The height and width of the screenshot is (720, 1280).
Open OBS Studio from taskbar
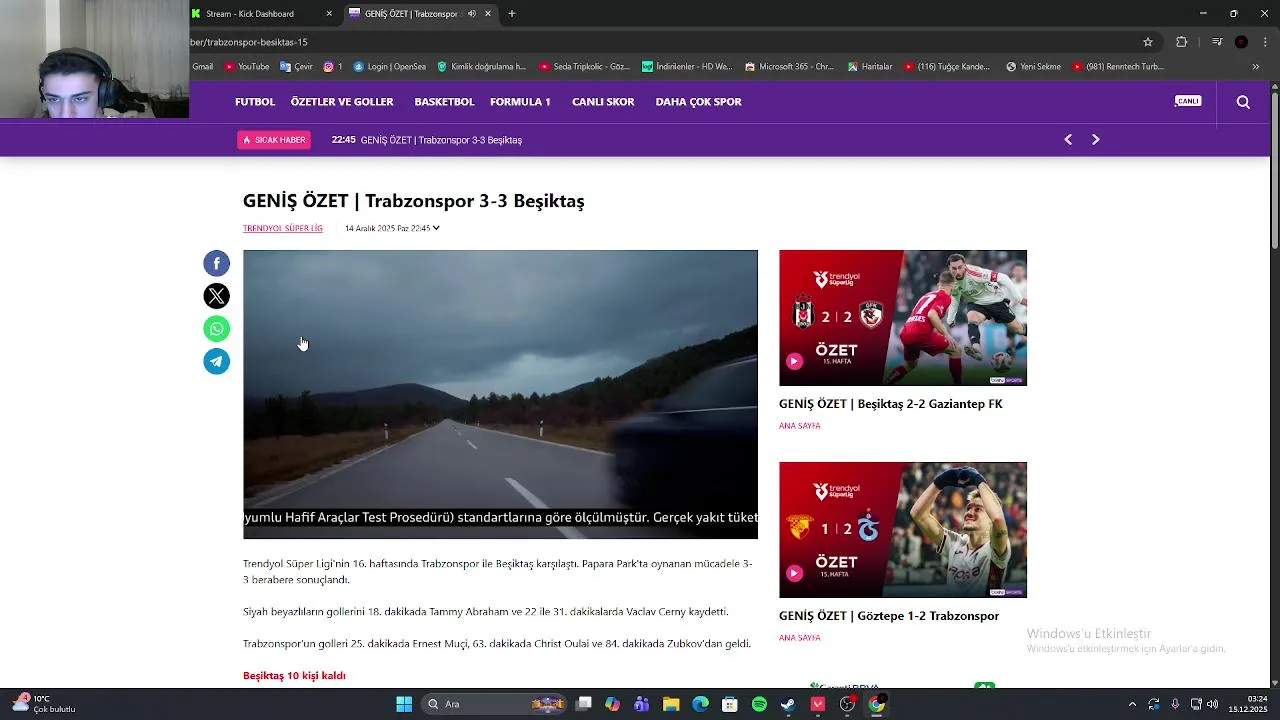click(x=847, y=704)
